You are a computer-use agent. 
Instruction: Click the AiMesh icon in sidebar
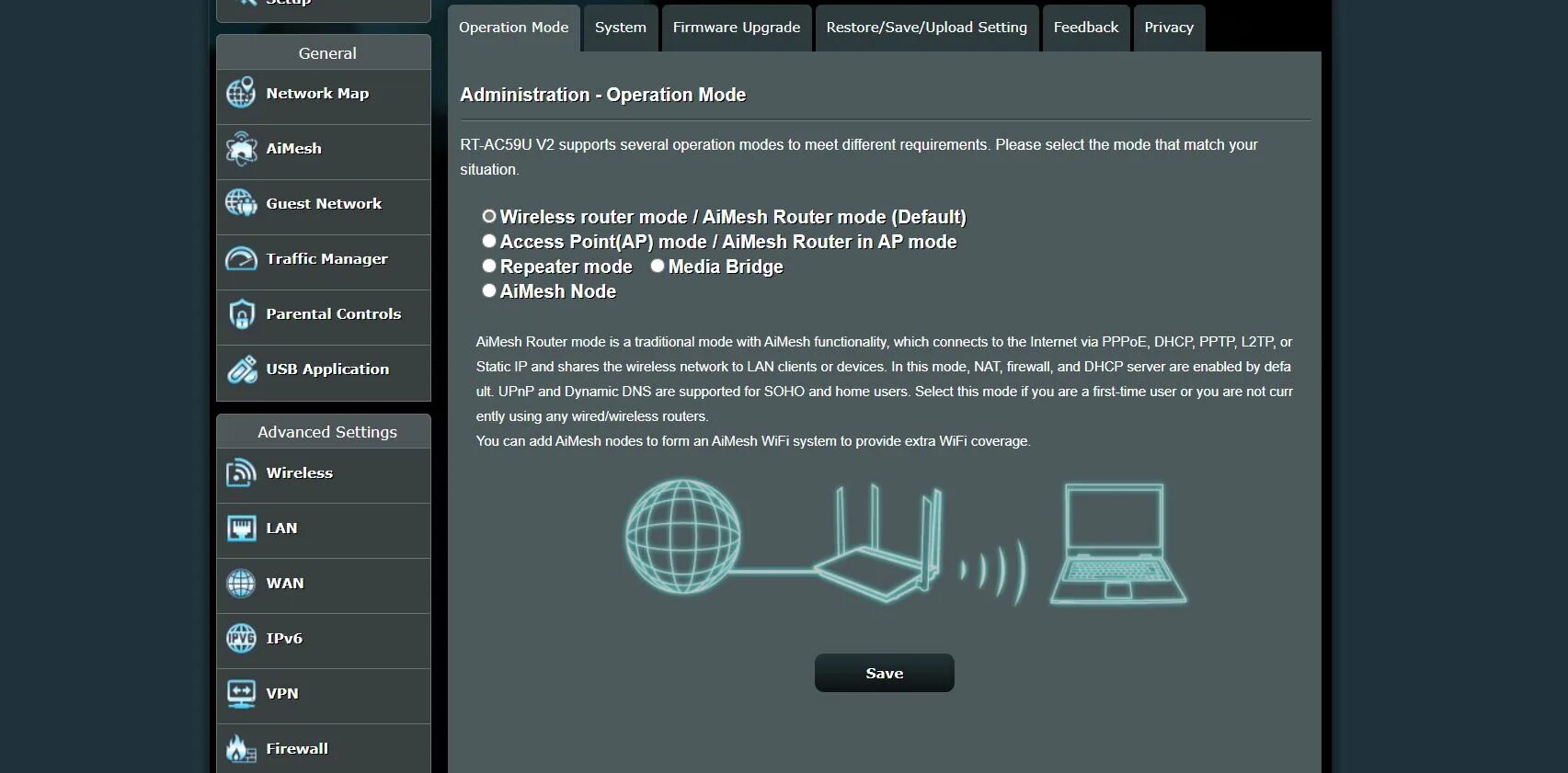coord(241,148)
